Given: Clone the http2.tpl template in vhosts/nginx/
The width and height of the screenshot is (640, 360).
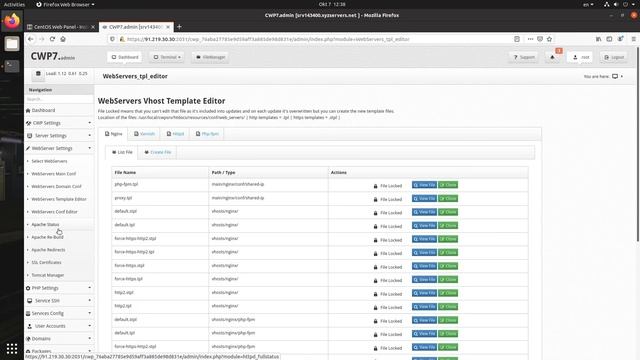Looking at the screenshot, I should coord(448,307).
